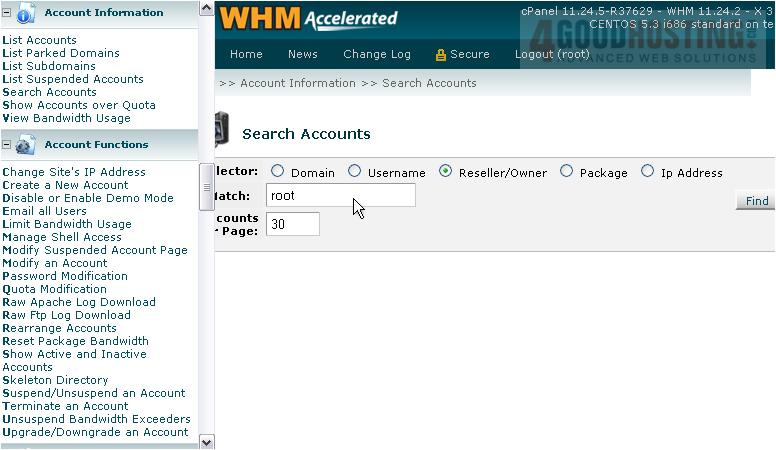Choose the Ip Address radio button
Viewport: 776px width, 450px height.
(647, 172)
